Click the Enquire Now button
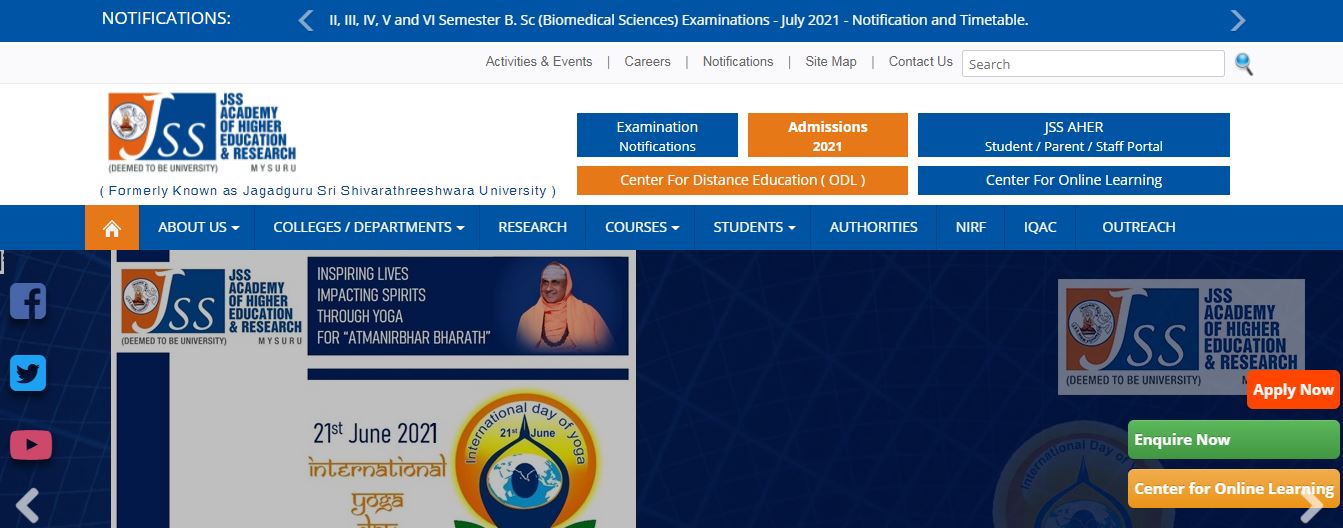The image size is (1343, 528). 1234,440
